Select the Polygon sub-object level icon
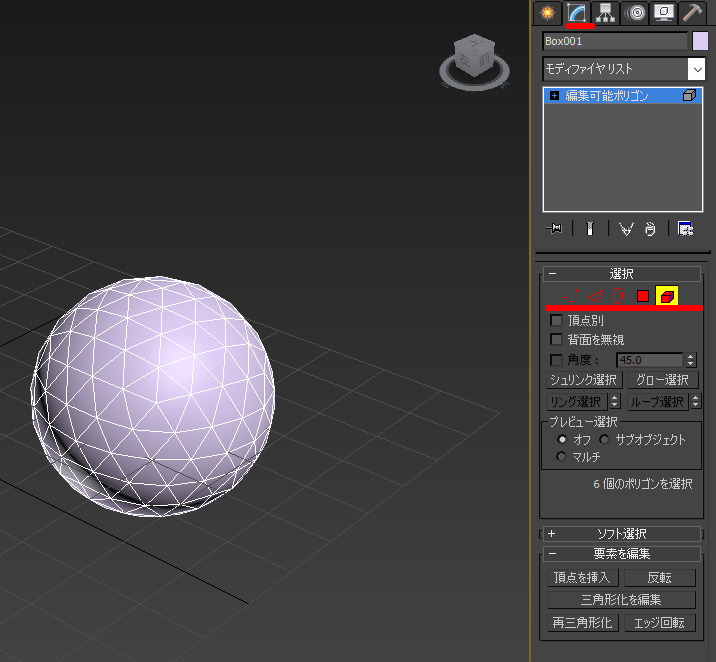The width and height of the screenshot is (716, 662). click(643, 296)
